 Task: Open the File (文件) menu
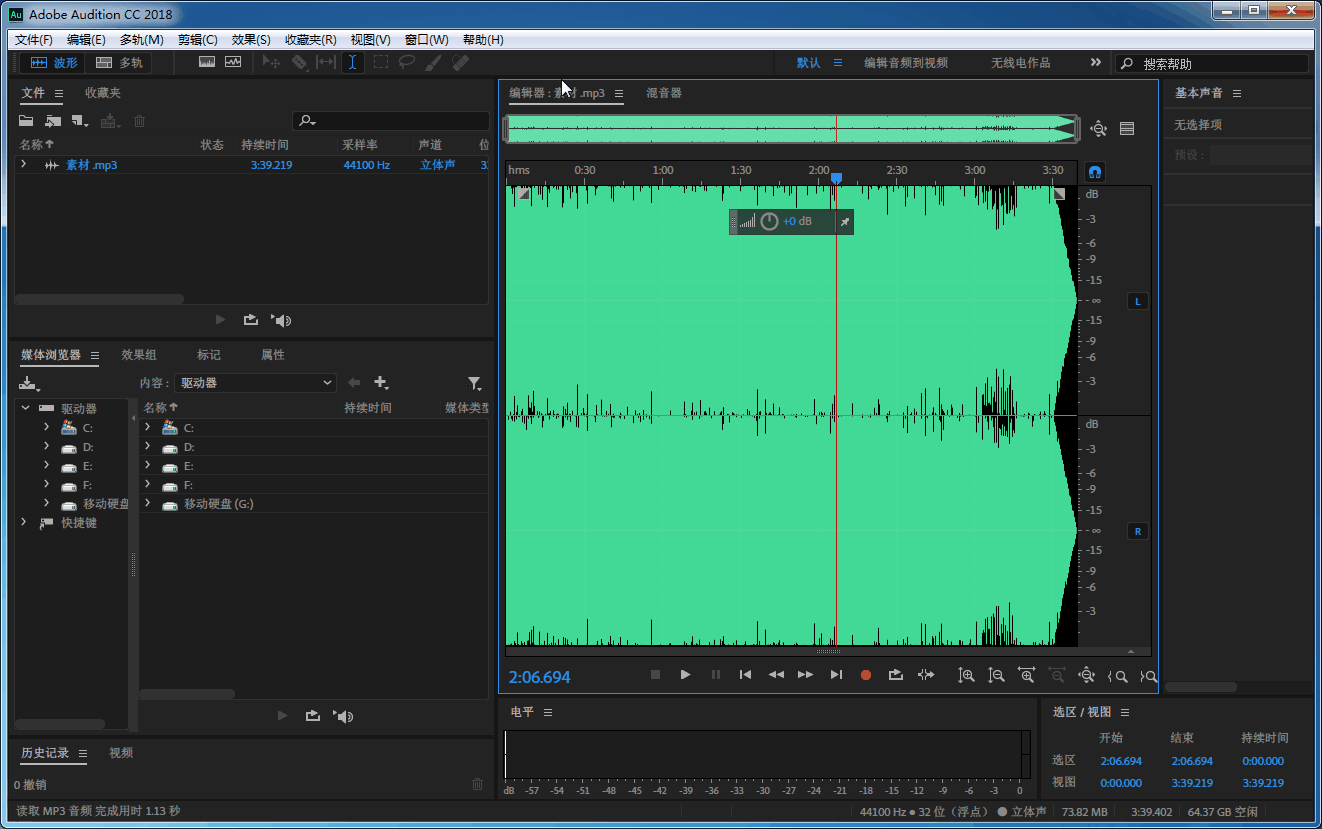(34, 40)
